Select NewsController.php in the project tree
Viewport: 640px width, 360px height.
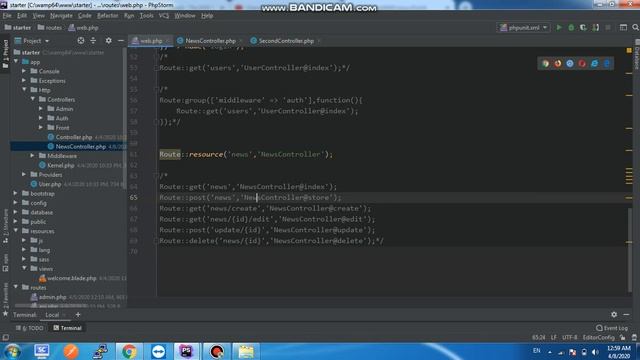[81, 146]
